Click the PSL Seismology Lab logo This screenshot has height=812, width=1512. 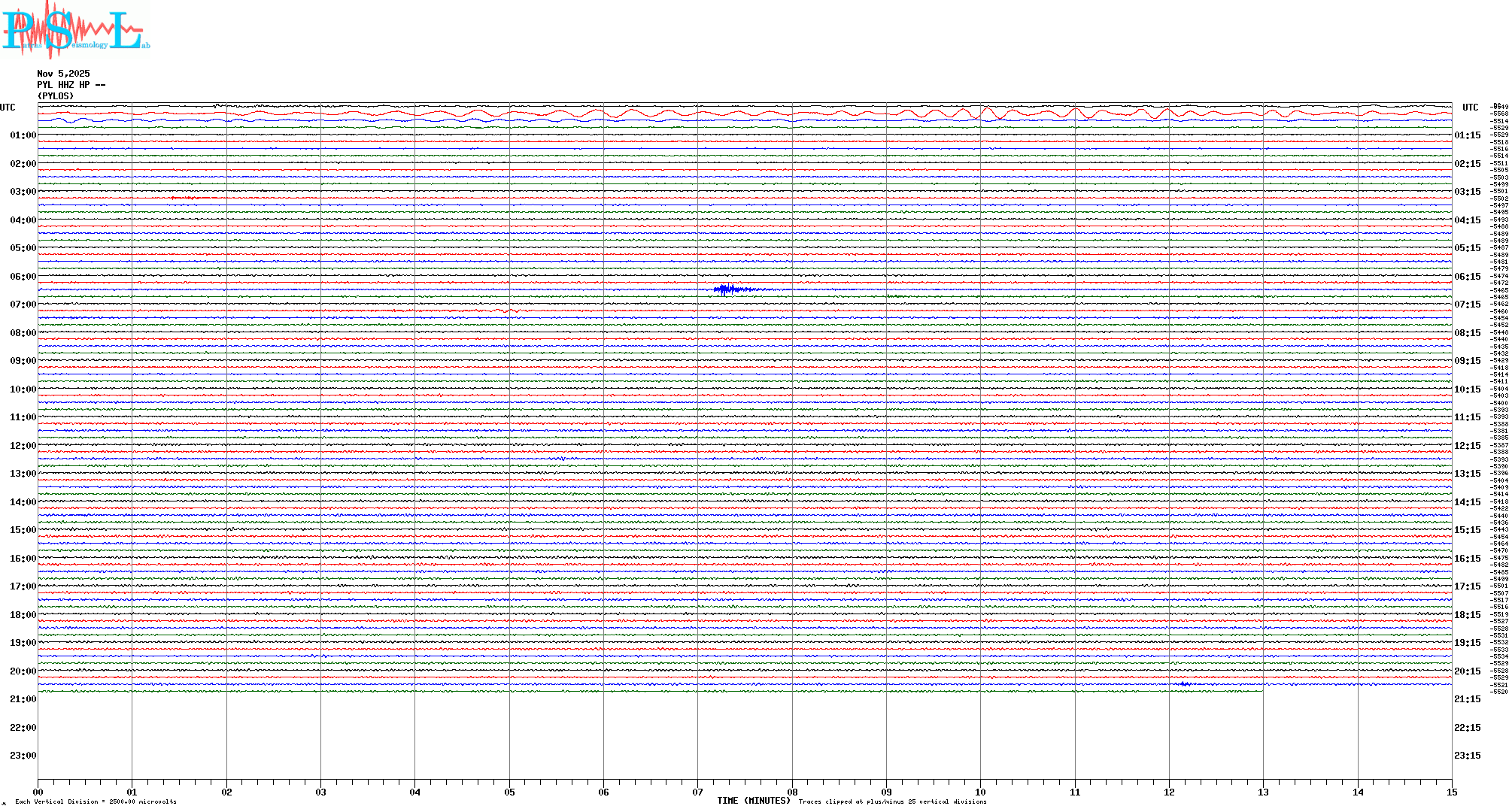click(x=75, y=30)
